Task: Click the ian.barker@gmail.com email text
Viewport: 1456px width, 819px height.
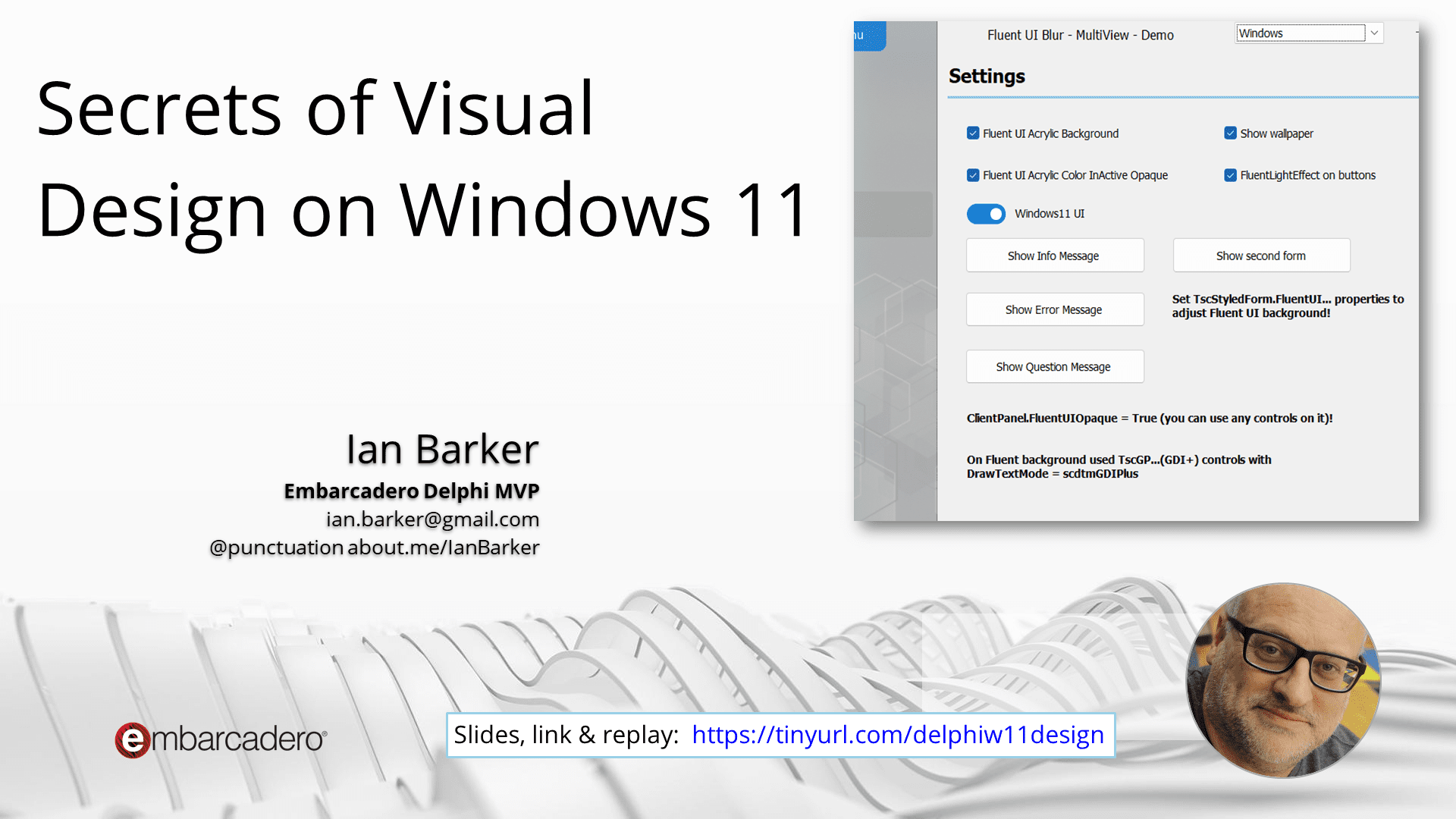Action: 432,519
